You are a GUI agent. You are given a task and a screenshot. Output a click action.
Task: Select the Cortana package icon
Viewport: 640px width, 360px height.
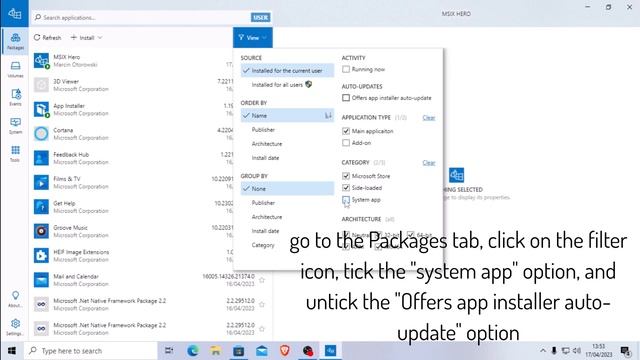[x=41, y=133]
